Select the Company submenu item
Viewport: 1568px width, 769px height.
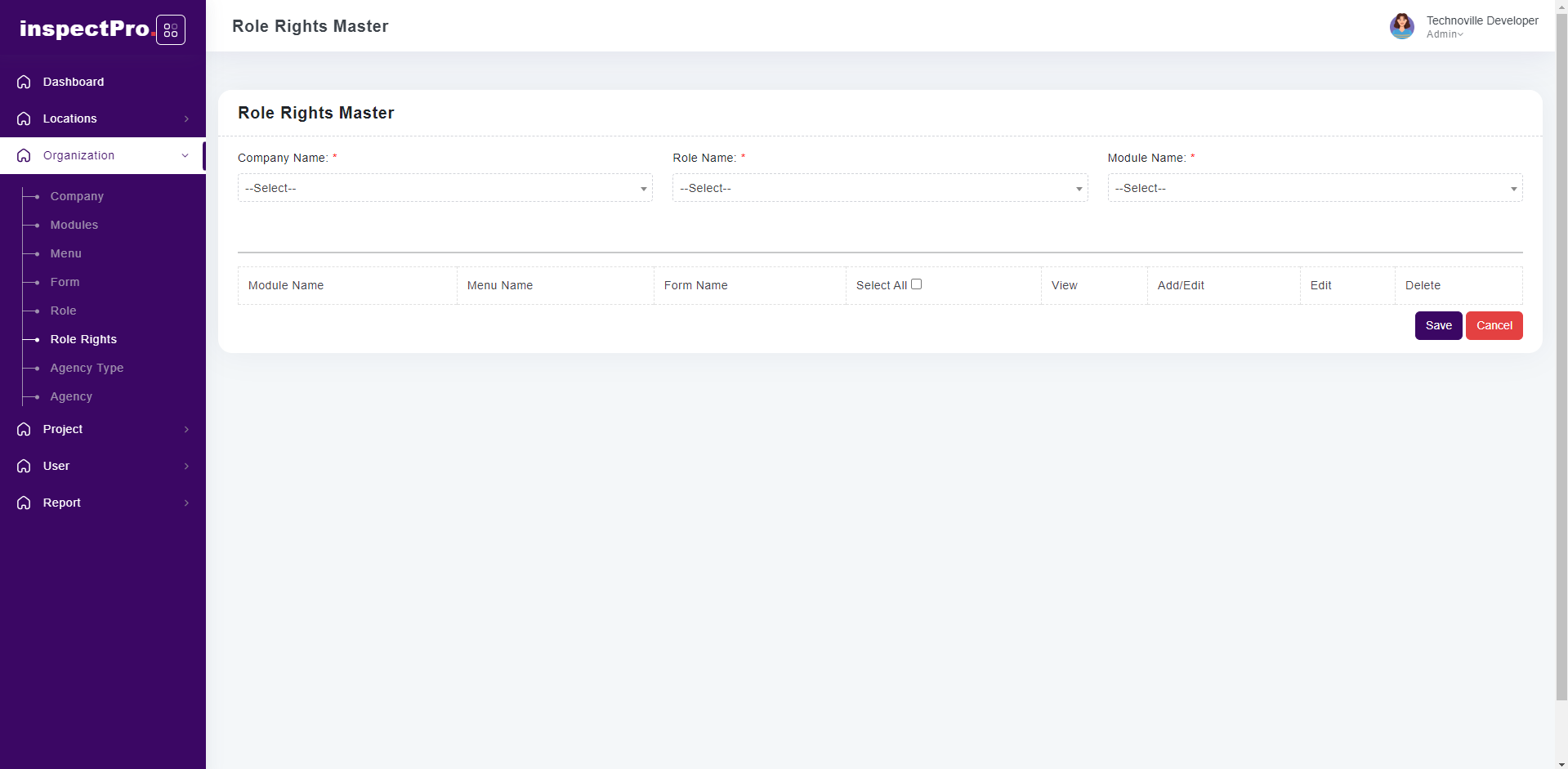tap(77, 196)
